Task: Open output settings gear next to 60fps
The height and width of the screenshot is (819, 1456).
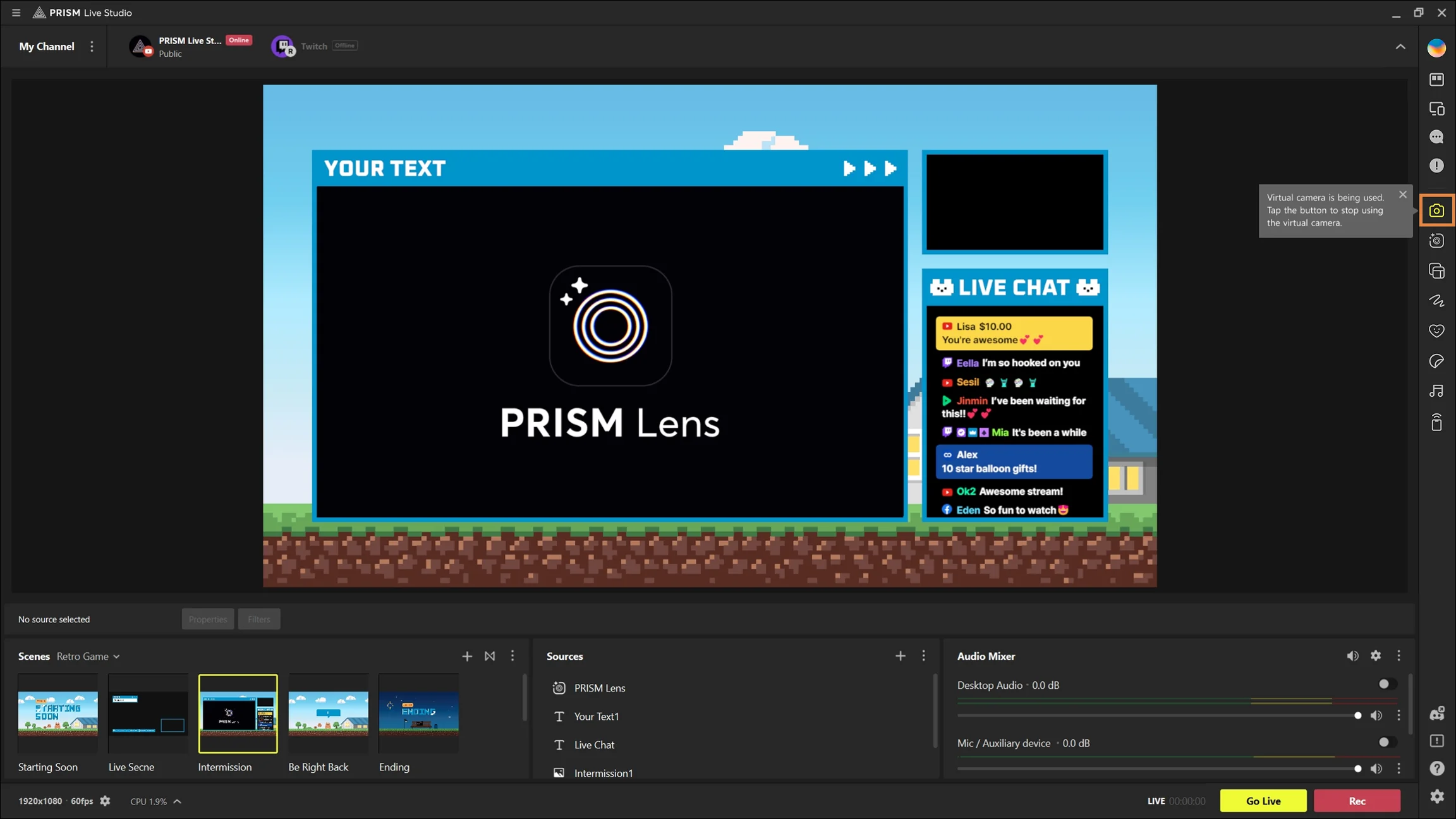Action: pos(105,801)
